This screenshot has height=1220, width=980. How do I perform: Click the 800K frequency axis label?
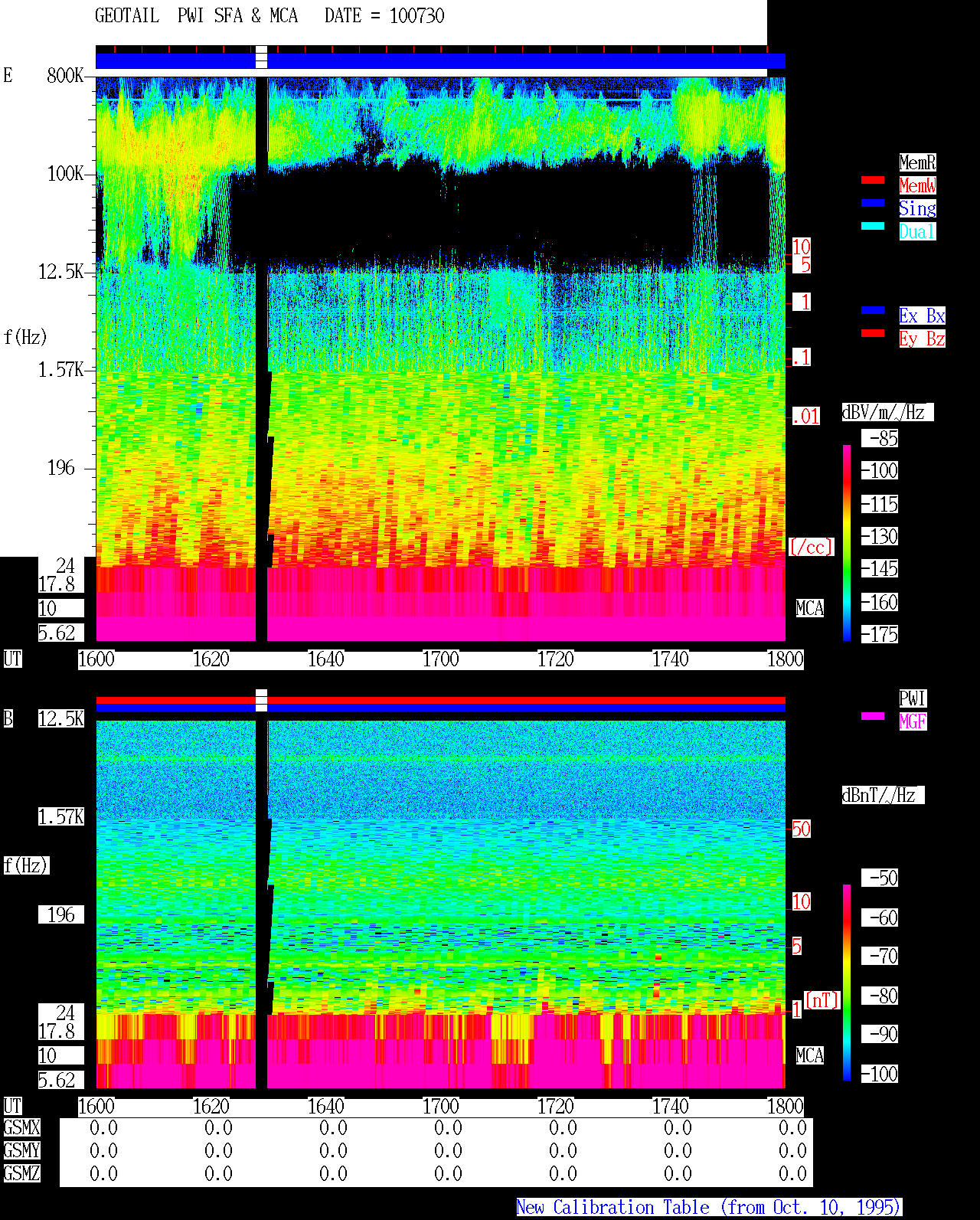click(65, 76)
